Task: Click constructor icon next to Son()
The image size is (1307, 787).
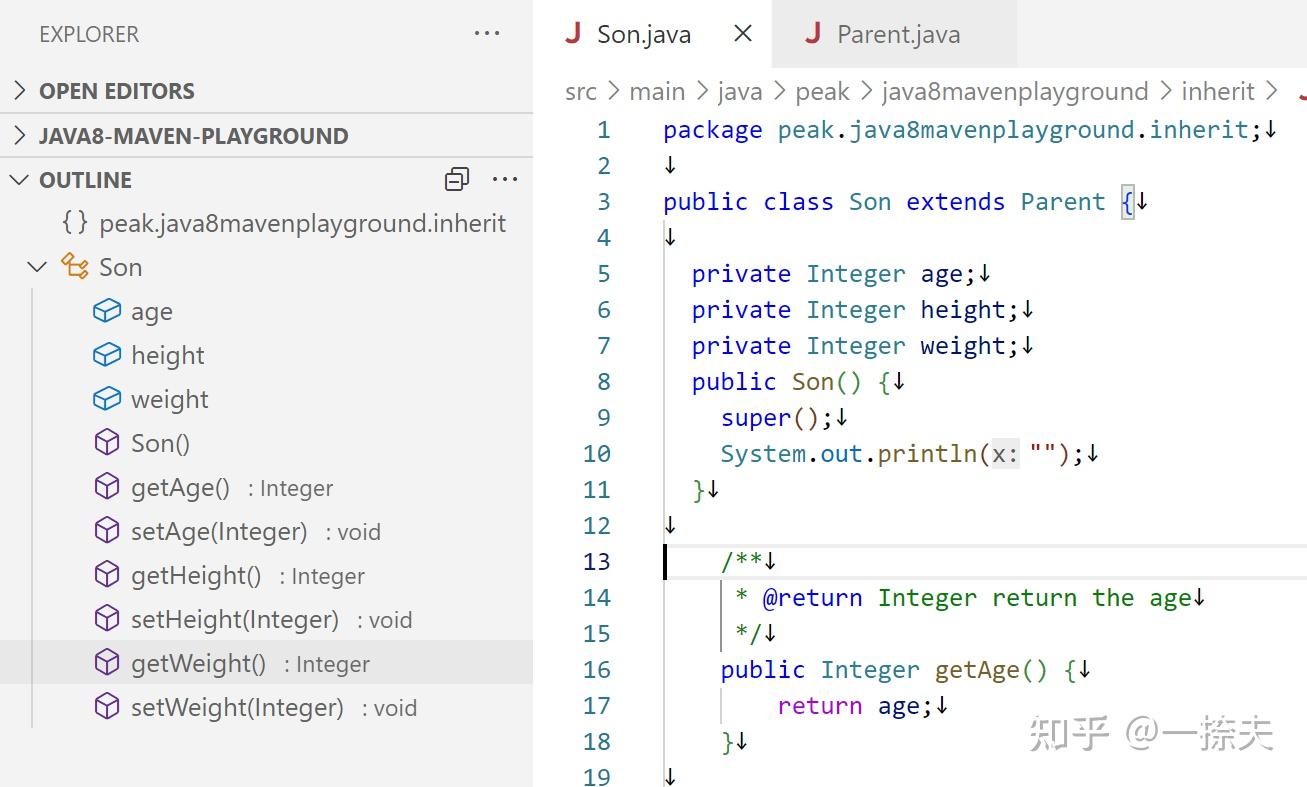Action: [x=106, y=443]
